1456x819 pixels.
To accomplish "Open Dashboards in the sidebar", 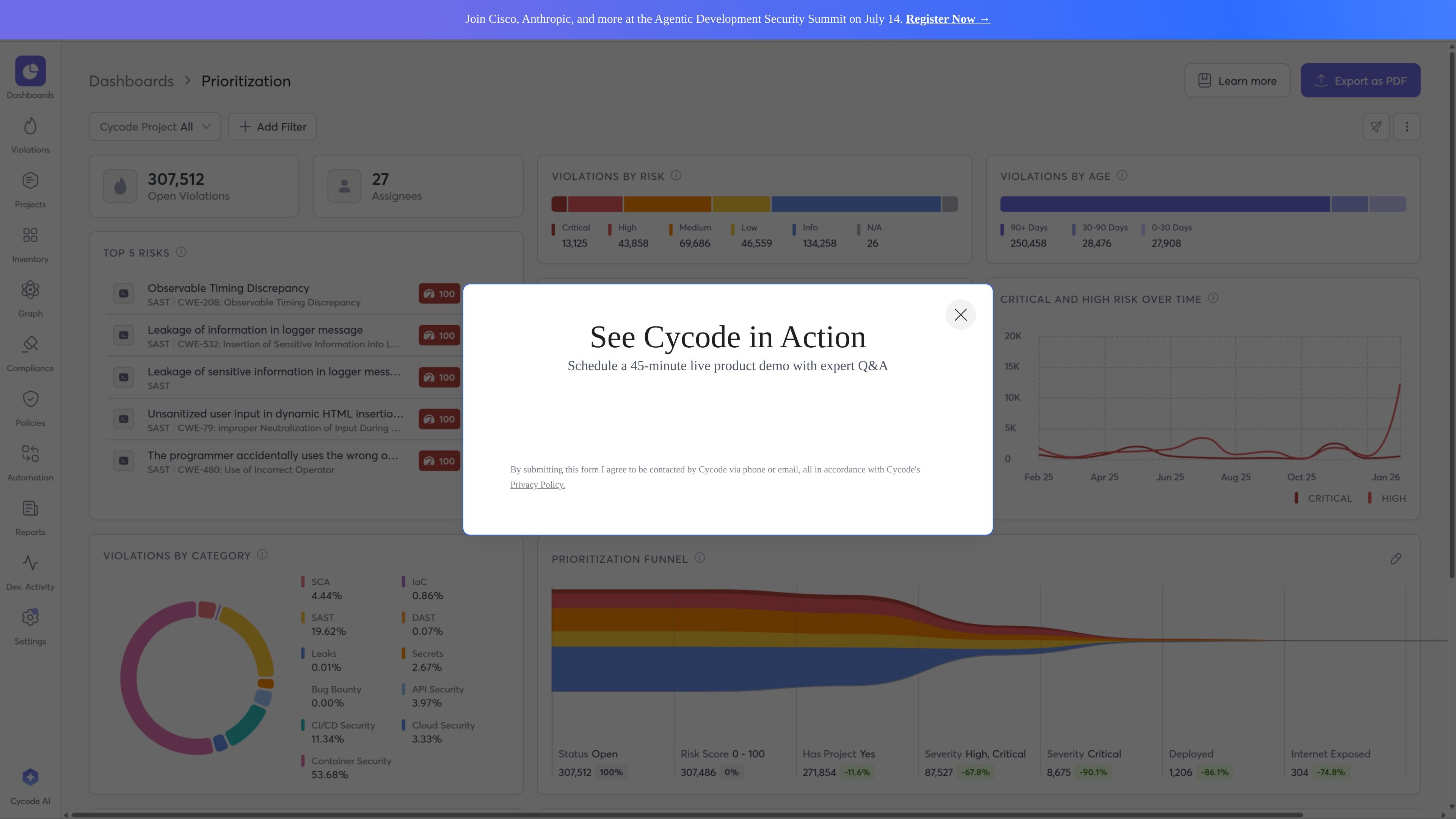I will coord(30,78).
